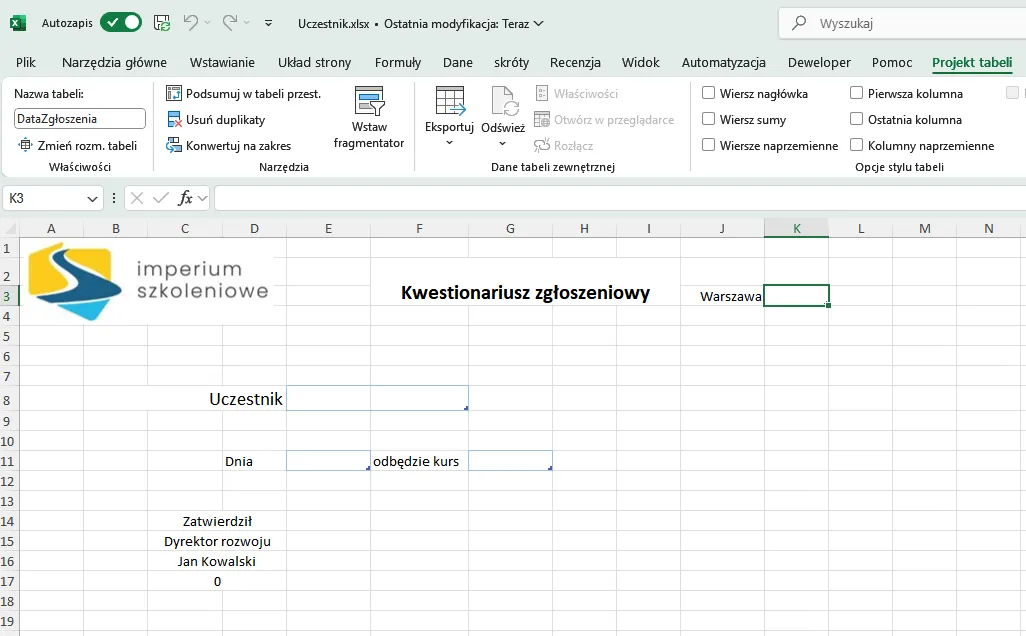Viewport: 1026px width, 636px height.
Task: Click the Save icon in title bar
Action: tap(162, 22)
